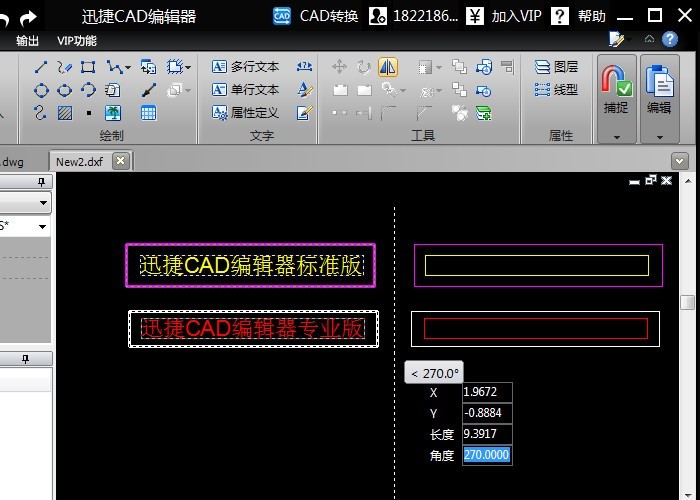Screen dimensions: 700x500
Task: Expand the boundary hatch dropdown arrow
Action: coord(188,68)
